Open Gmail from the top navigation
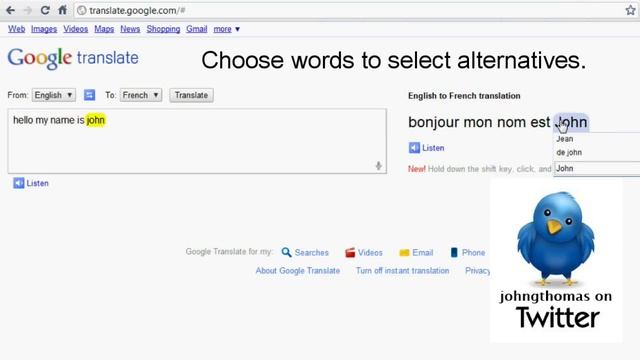 (x=197, y=29)
